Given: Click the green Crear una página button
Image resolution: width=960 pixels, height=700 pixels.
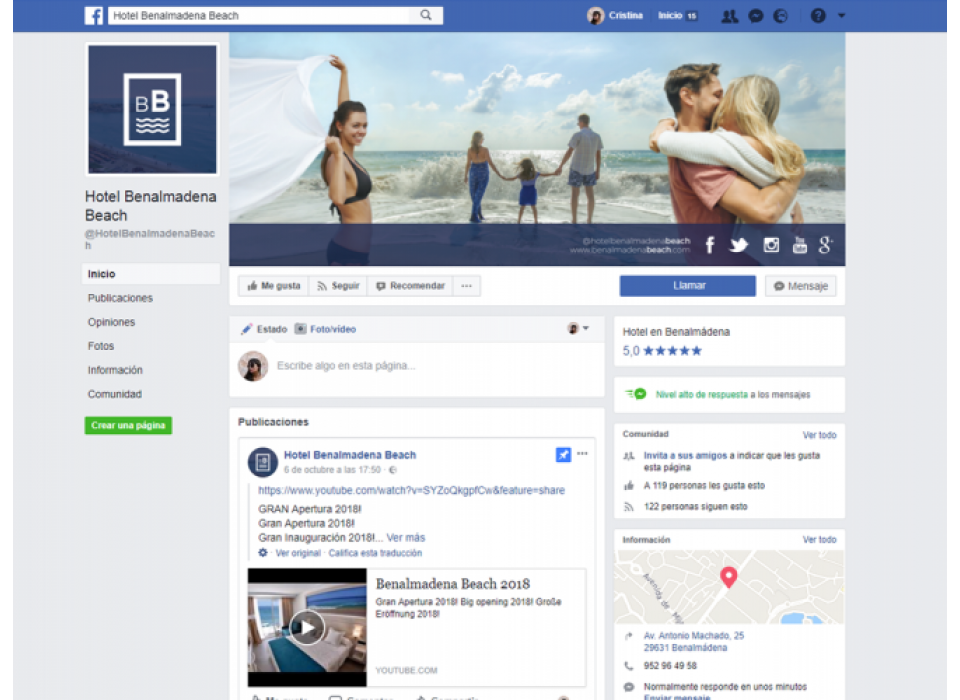Looking at the screenshot, I should pos(128,426).
